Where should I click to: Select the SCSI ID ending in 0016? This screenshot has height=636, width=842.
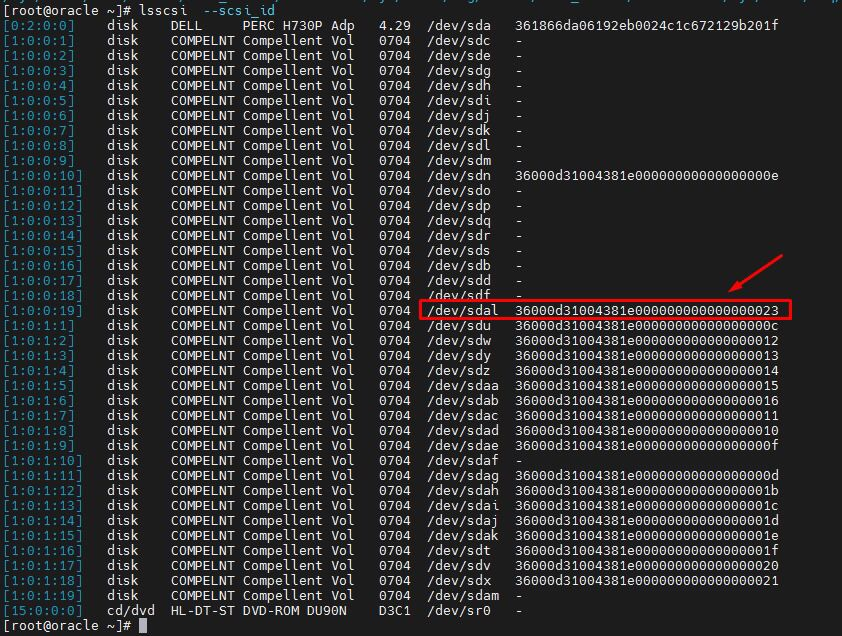[647, 401]
